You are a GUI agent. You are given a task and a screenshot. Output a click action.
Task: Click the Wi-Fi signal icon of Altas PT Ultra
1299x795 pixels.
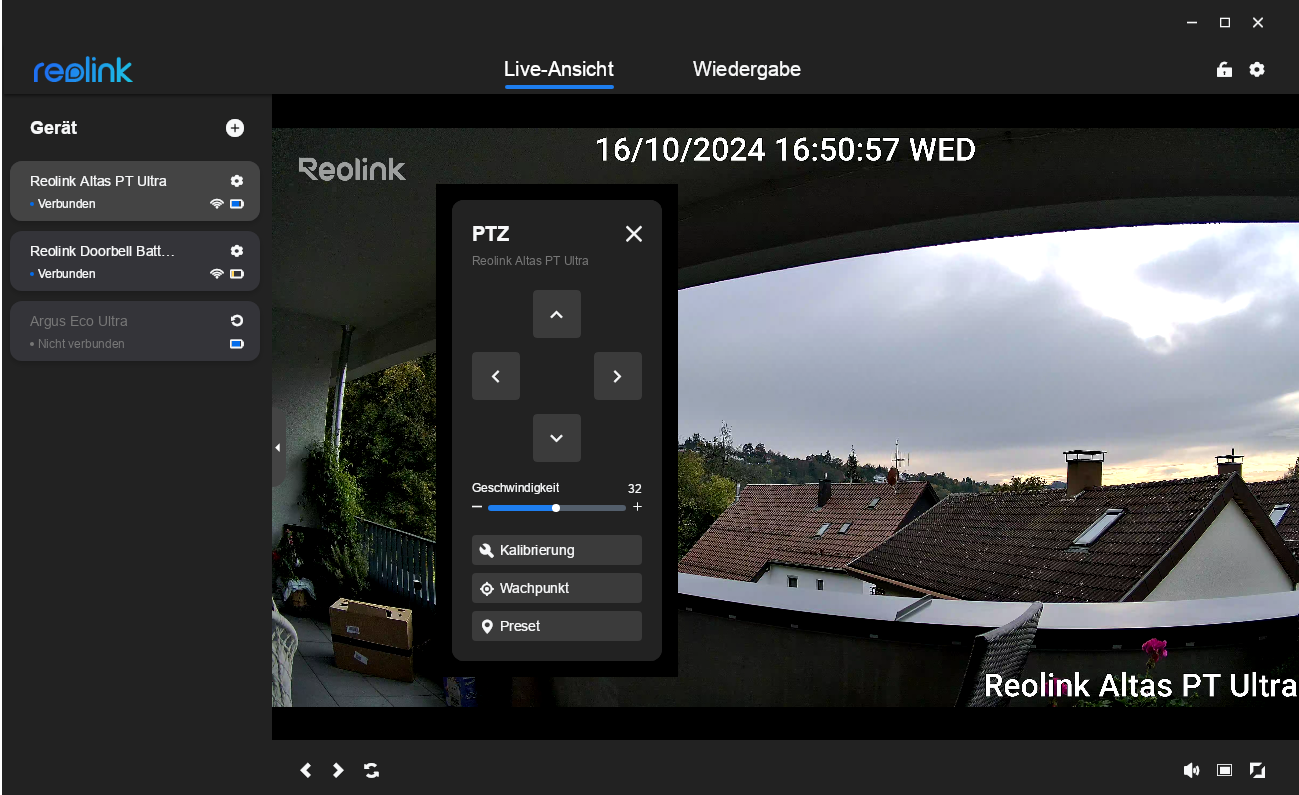[217, 204]
